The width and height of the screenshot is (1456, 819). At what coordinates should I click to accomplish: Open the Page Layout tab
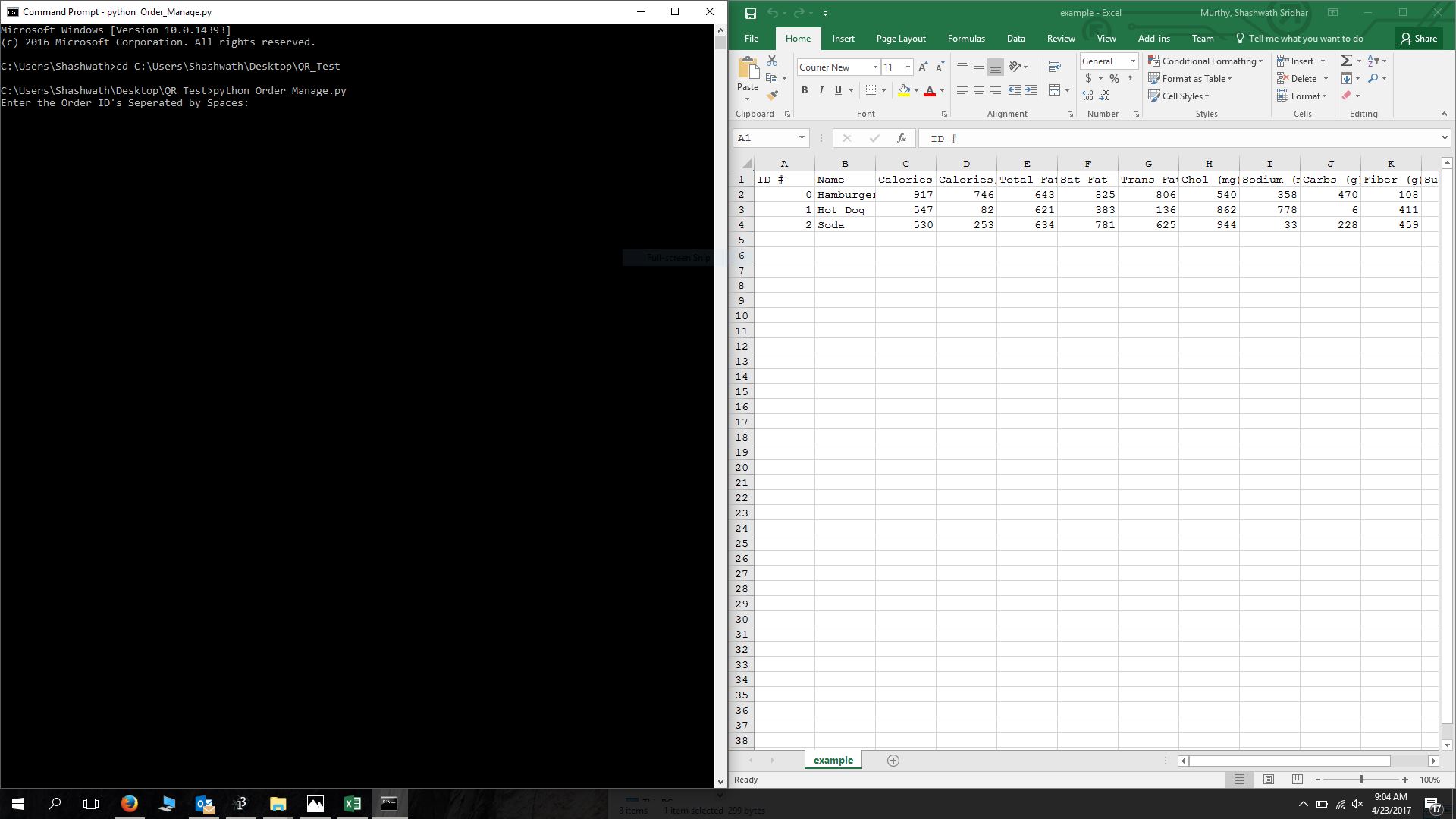click(901, 39)
